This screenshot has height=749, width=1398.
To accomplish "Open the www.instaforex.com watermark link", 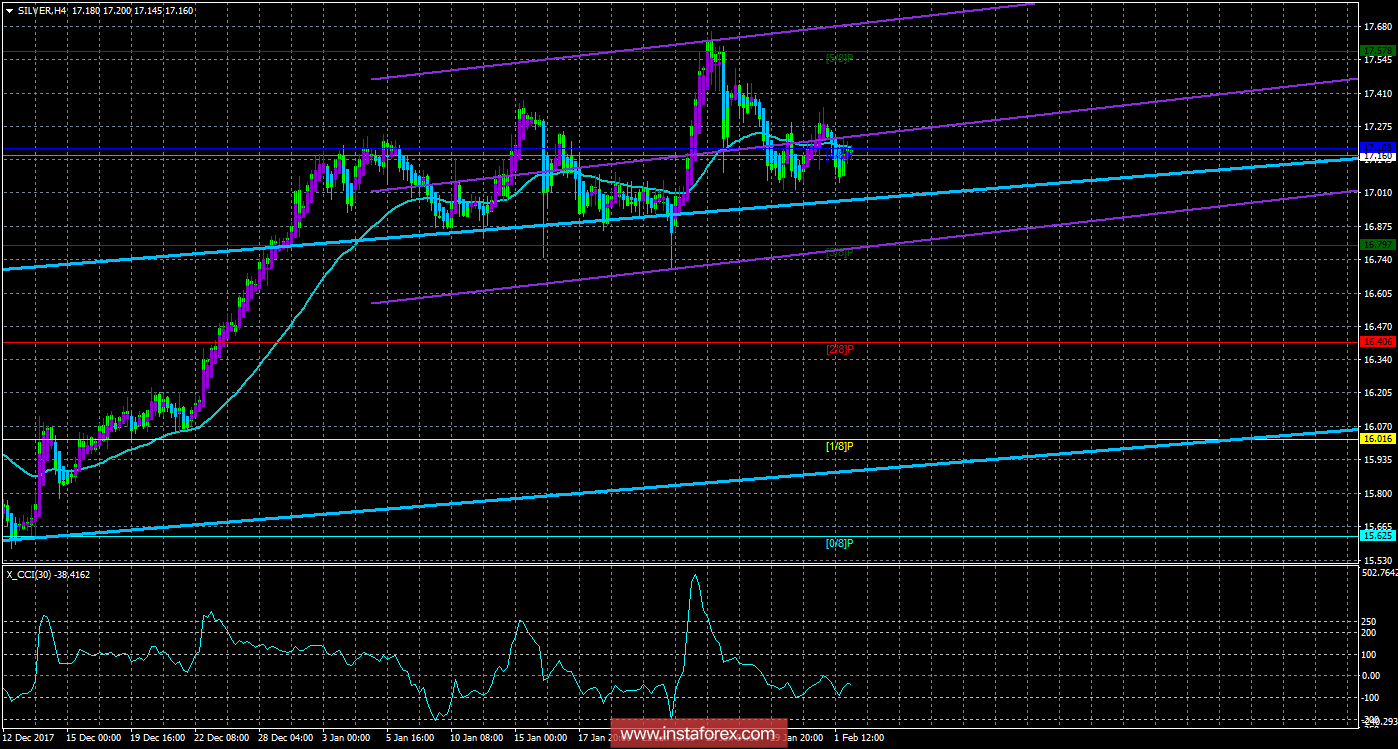I will 697,735.
